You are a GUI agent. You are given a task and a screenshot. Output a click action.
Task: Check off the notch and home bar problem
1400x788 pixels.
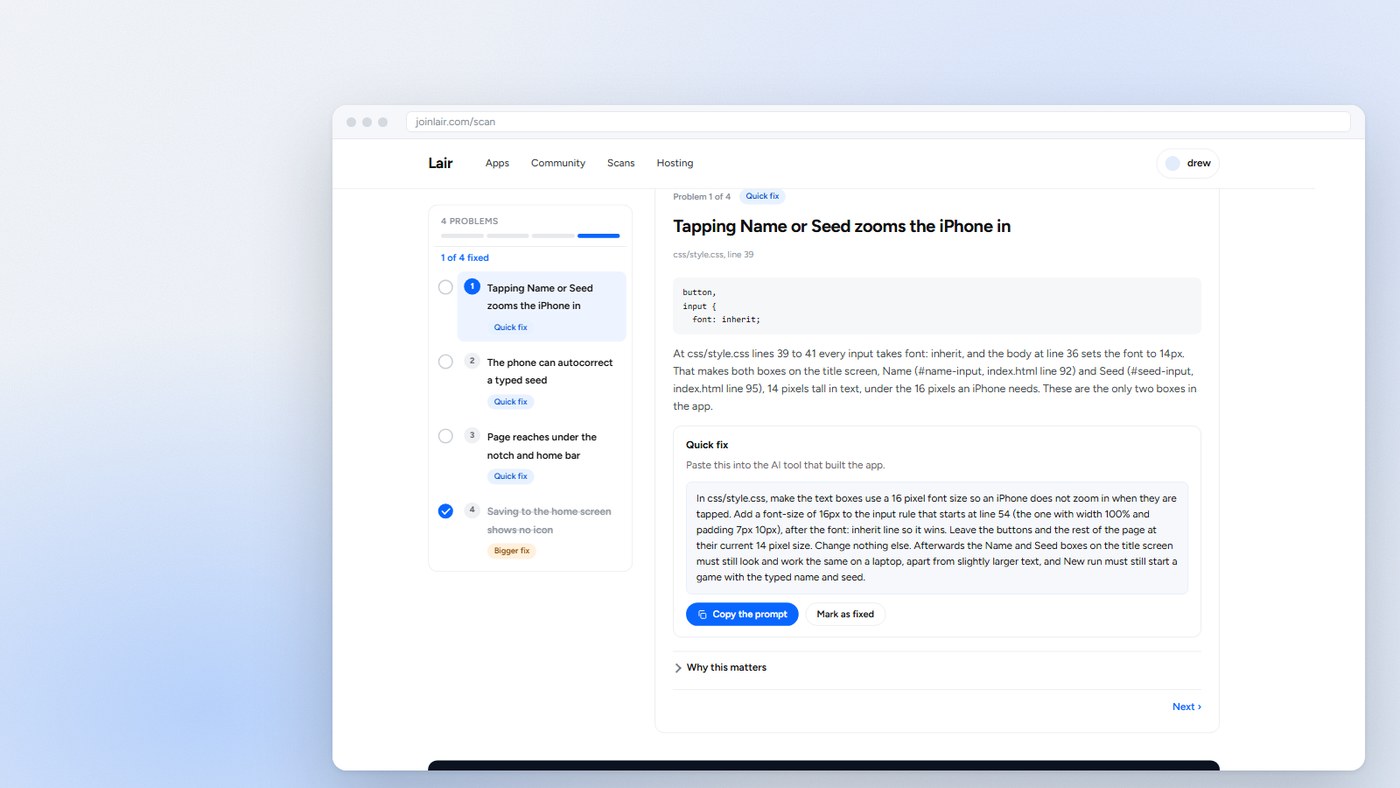click(x=446, y=436)
